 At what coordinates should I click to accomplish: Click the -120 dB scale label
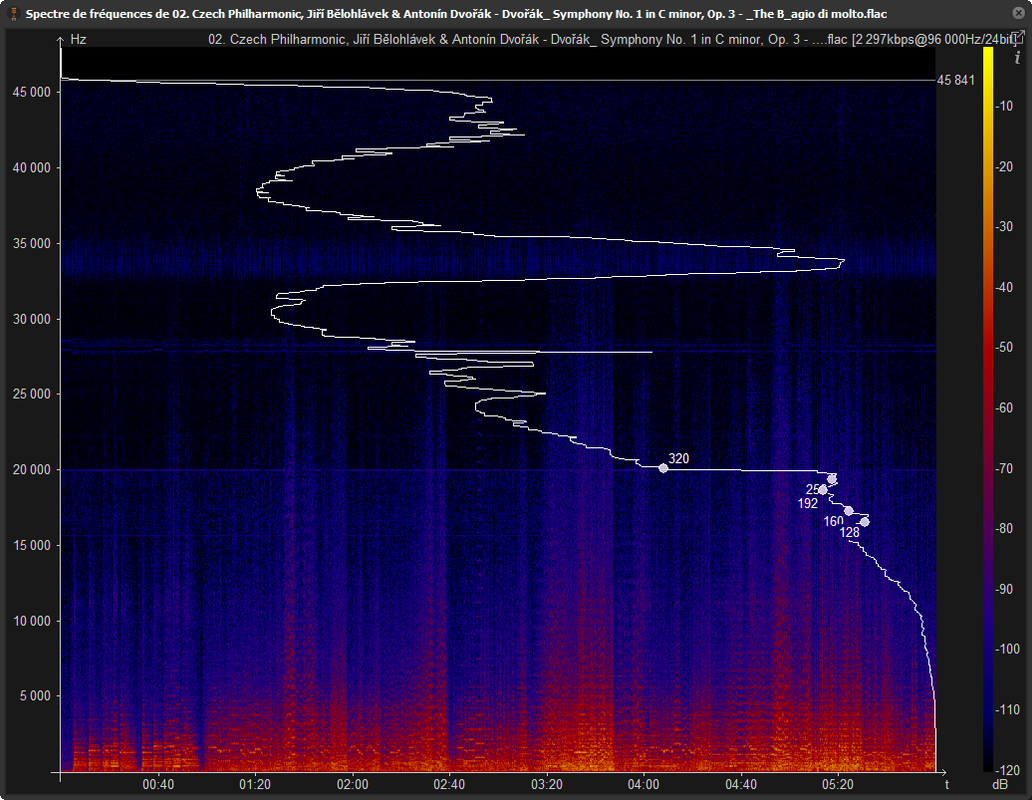point(1007,770)
